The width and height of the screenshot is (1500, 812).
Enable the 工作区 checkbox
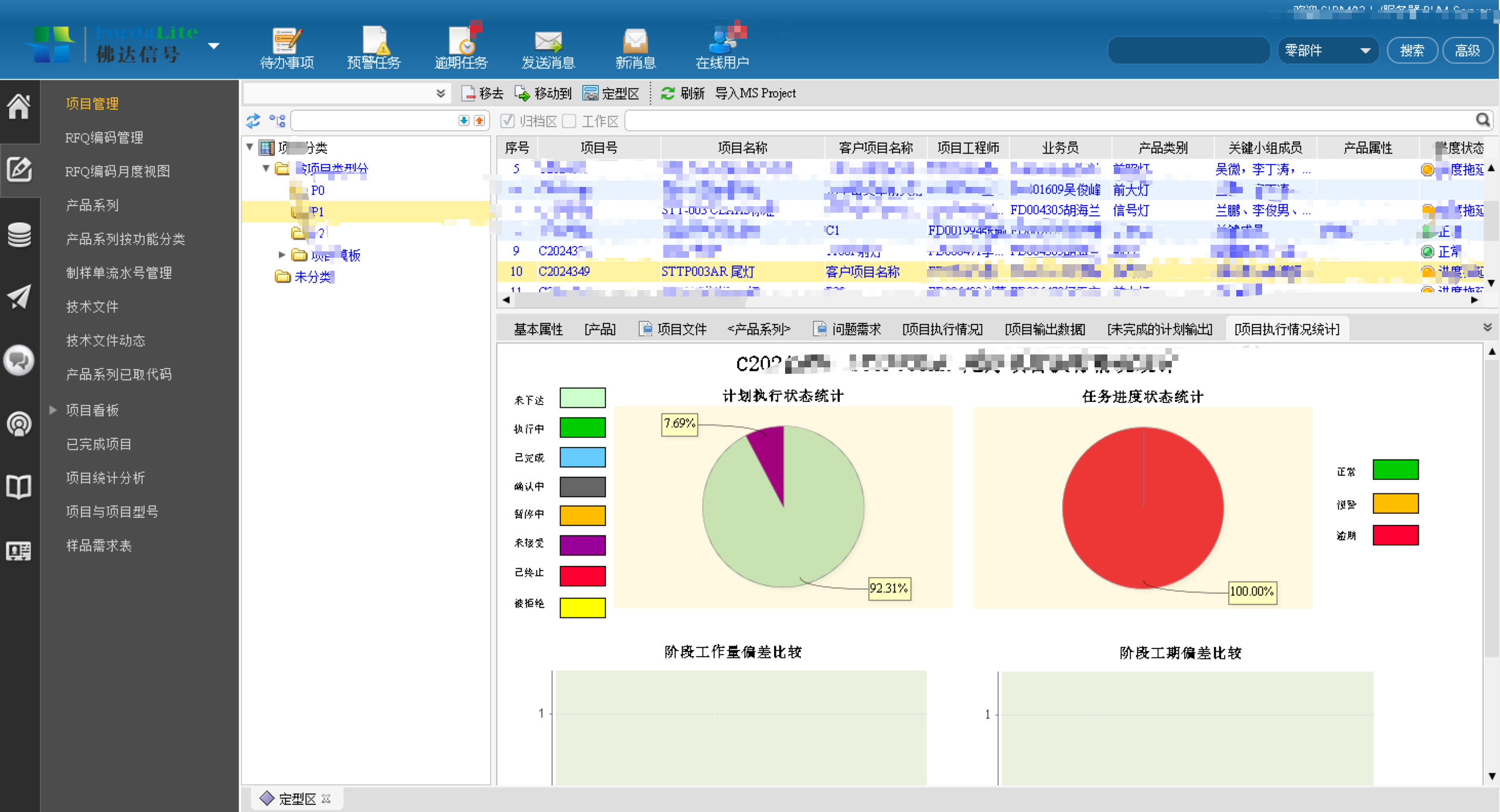[569, 121]
